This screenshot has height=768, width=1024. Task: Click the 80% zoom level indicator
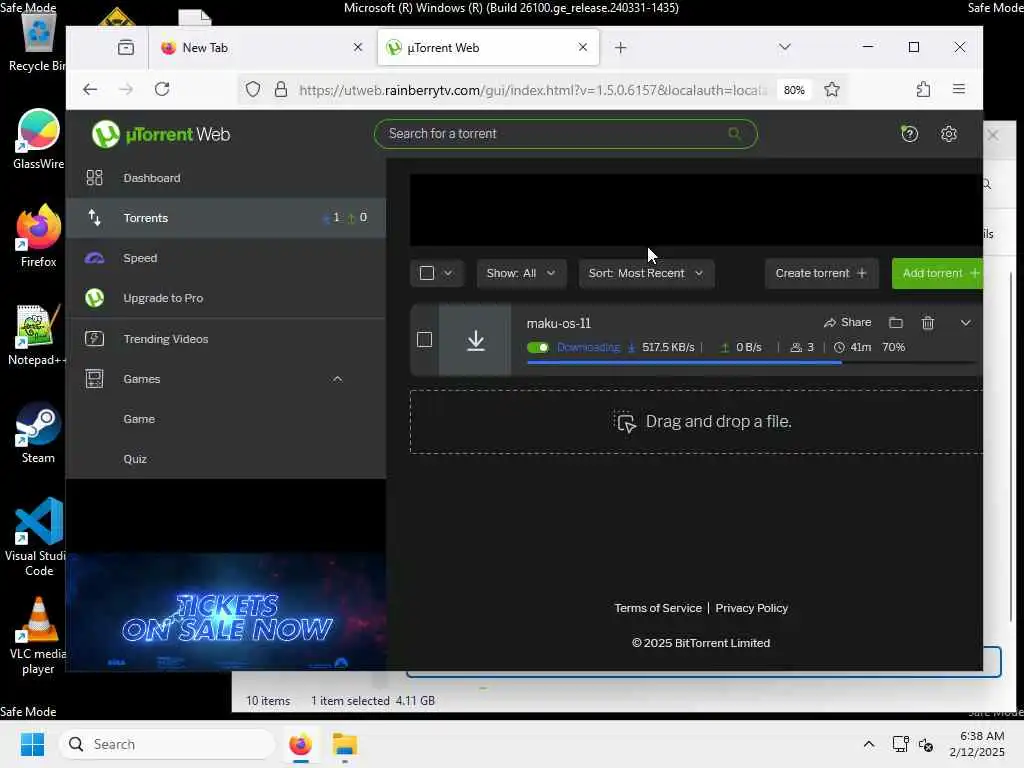click(793, 89)
